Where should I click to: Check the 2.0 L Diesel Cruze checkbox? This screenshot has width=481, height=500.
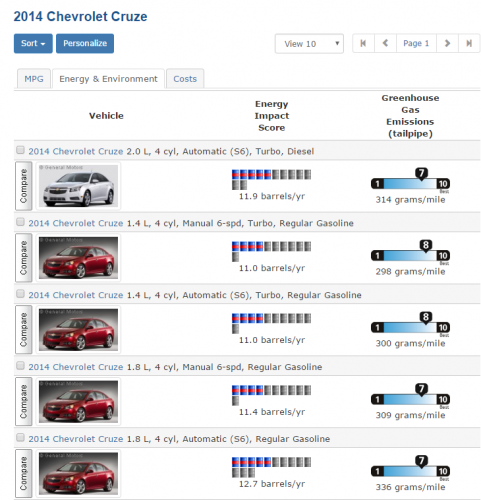pyautogui.click(x=20, y=150)
